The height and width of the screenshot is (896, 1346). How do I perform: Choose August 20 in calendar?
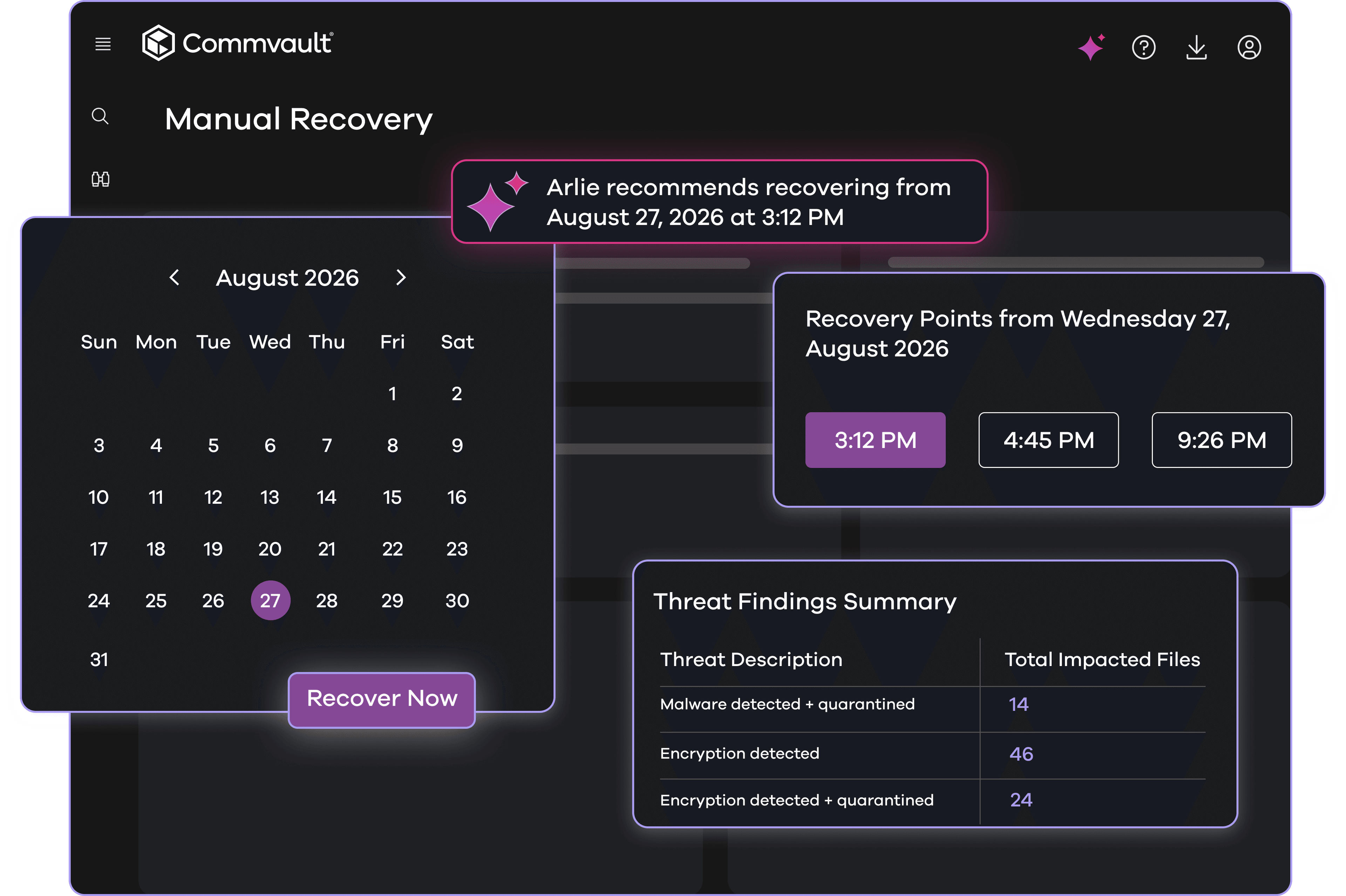click(270, 549)
